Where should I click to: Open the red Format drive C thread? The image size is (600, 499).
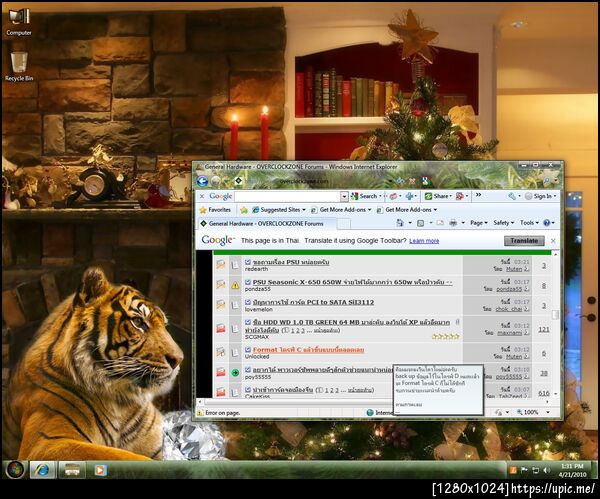click(308, 350)
